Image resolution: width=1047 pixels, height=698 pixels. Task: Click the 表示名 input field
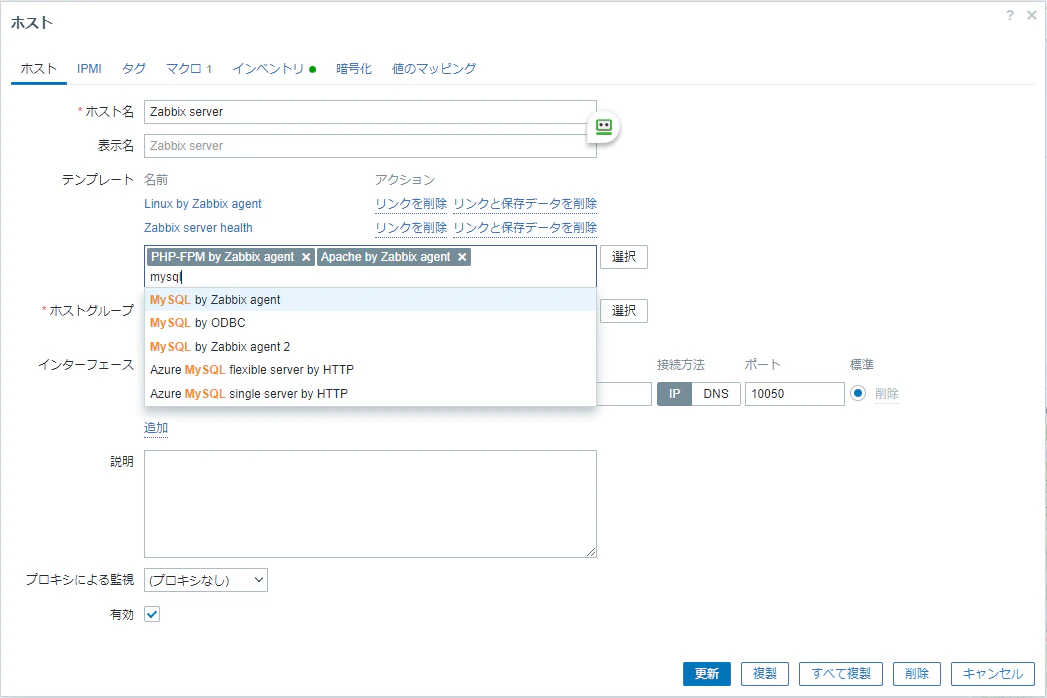pyautogui.click(x=370, y=146)
